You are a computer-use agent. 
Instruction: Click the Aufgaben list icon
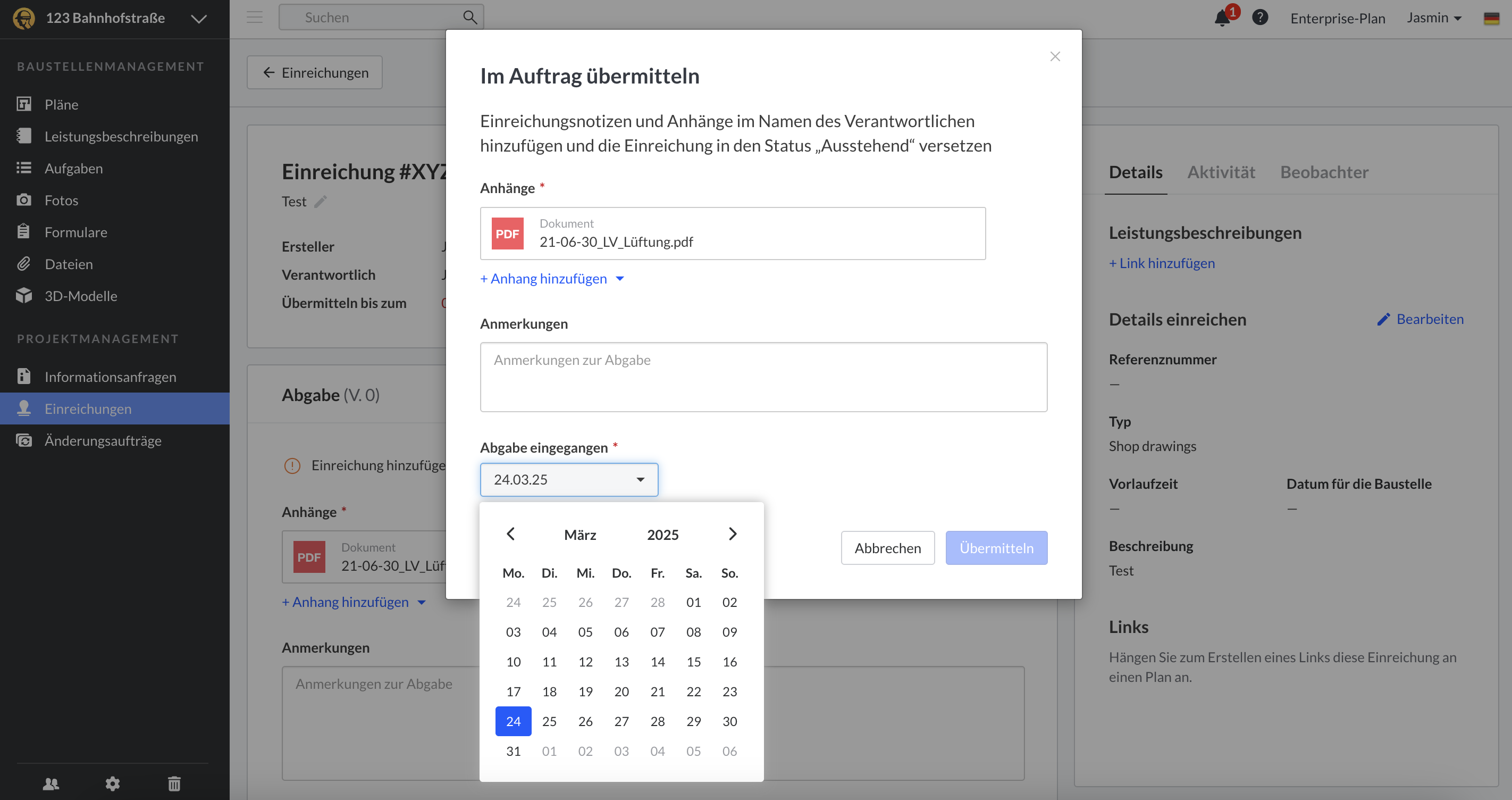pyautogui.click(x=24, y=168)
